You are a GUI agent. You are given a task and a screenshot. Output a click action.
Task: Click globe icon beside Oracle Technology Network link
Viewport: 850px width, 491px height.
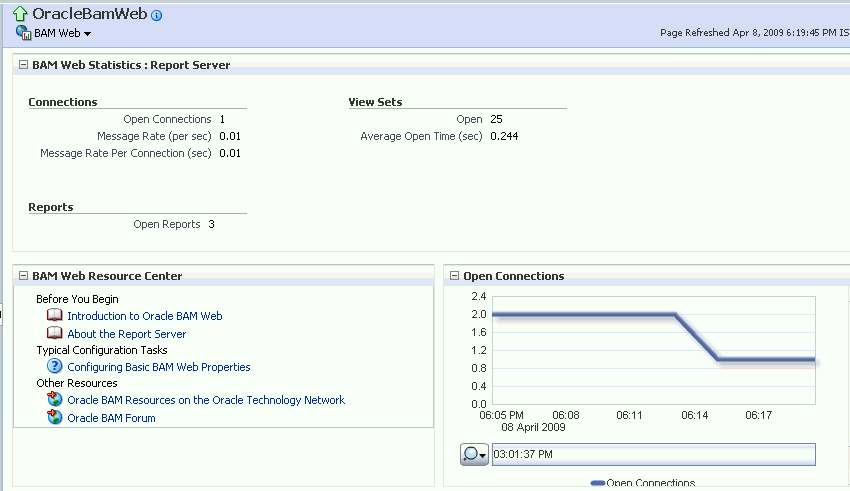coord(55,399)
